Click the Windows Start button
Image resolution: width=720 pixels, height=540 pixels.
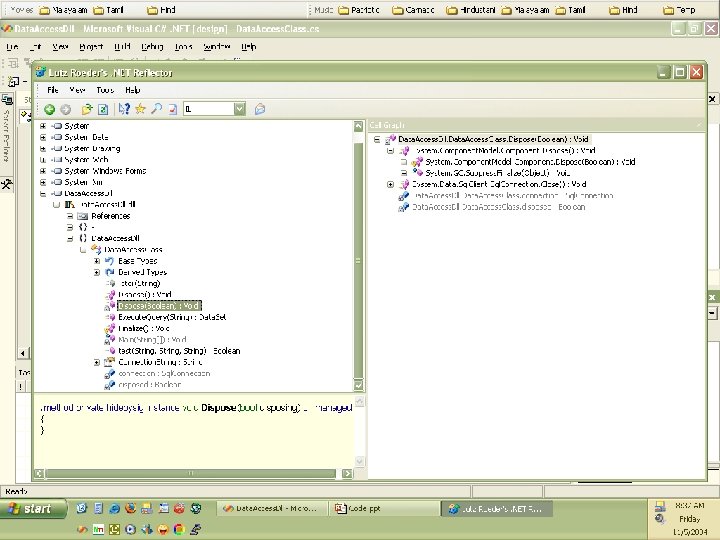[30, 509]
